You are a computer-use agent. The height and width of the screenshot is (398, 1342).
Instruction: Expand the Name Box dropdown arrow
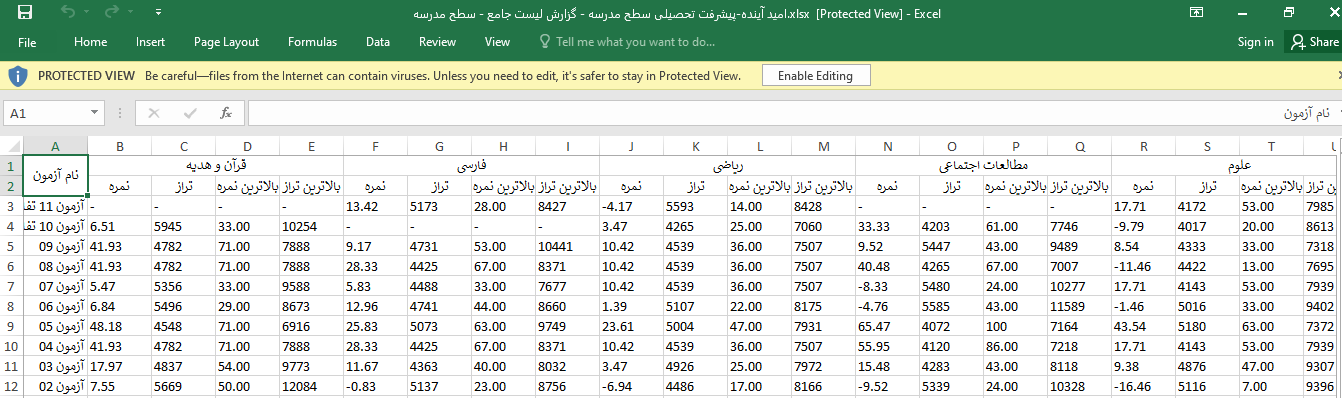click(x=95, y=113)
